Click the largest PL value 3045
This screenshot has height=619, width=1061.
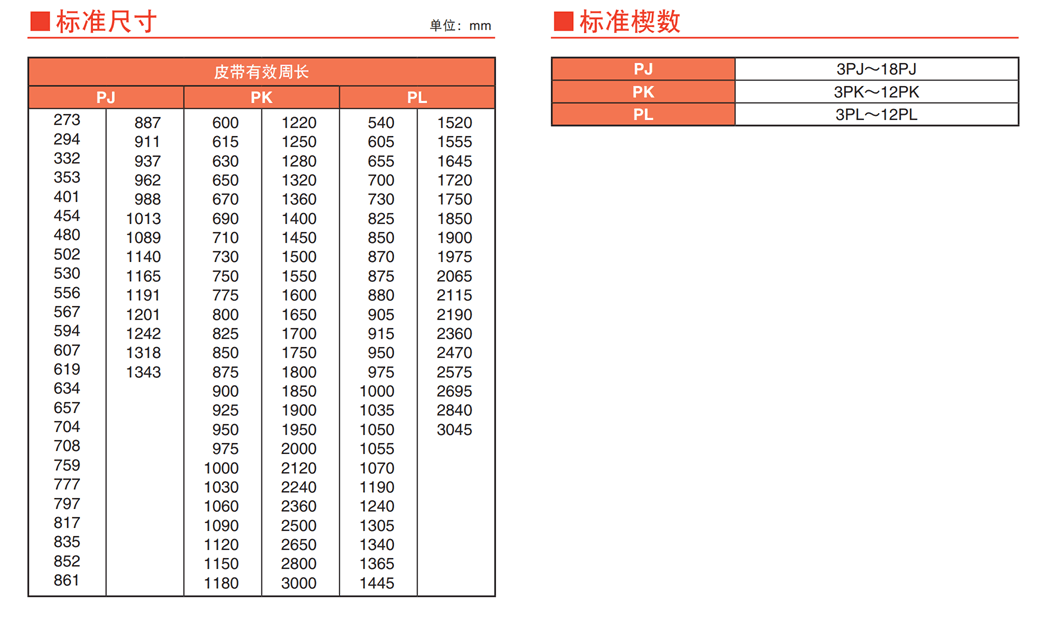(455, 430)
